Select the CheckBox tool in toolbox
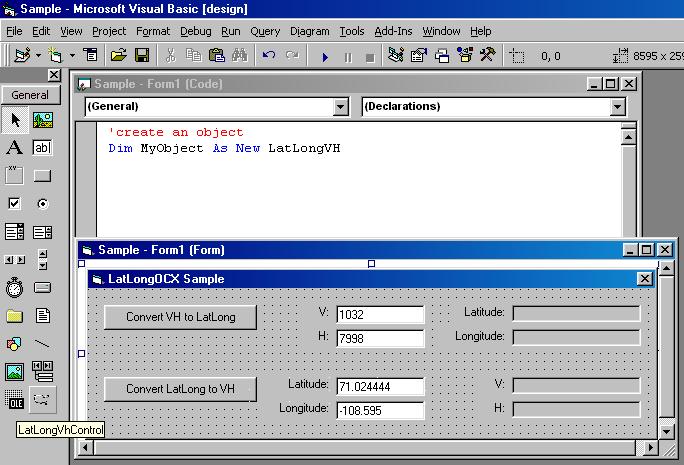The width and height of the screenshot is (684, 465). coord(15,203)
